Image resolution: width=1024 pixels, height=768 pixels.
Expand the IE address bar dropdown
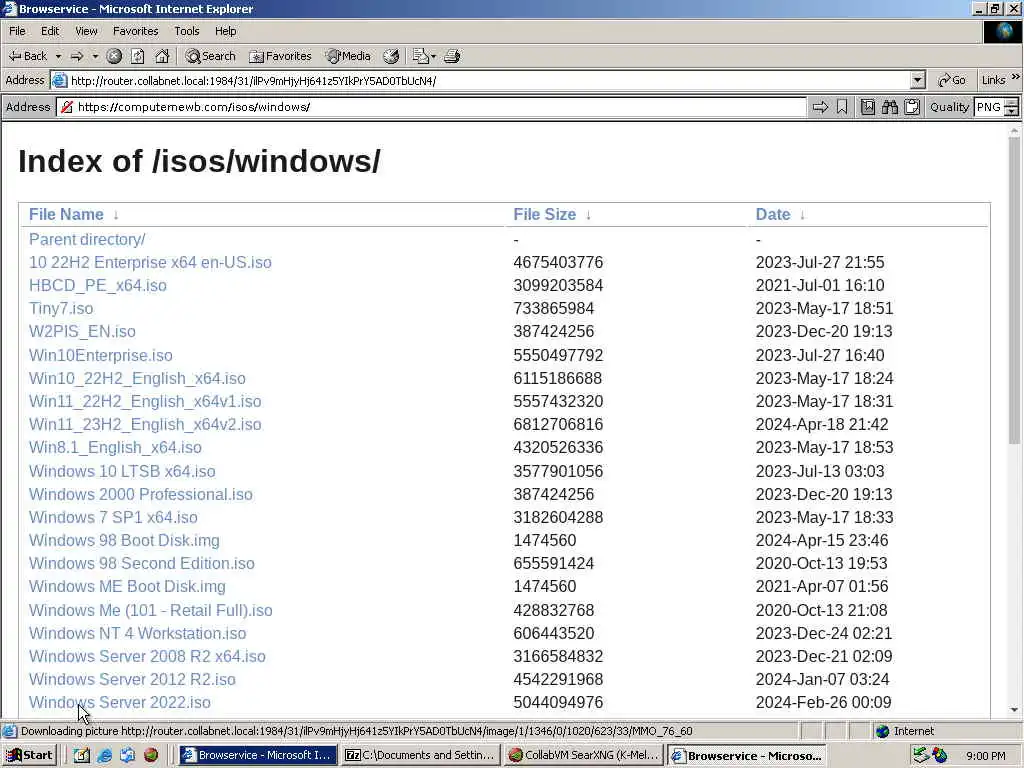pyautogui.click(x=918, y=80)
